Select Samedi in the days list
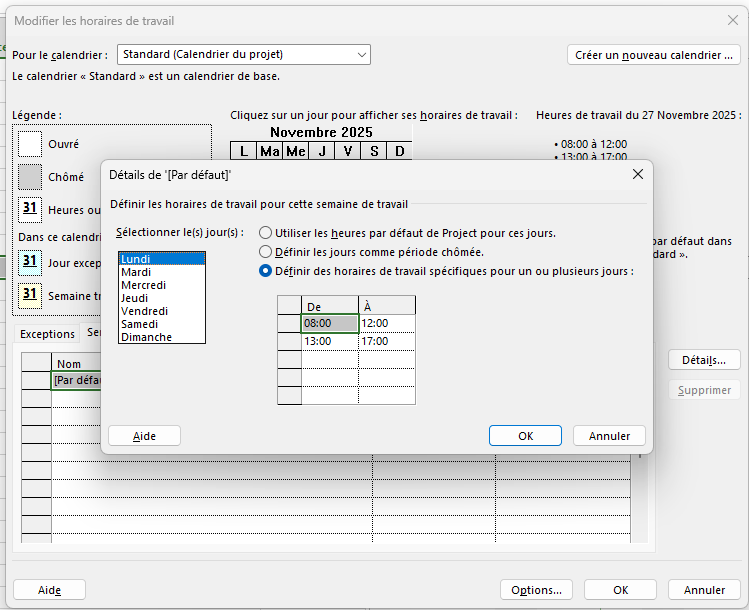Screen dimensions: 749x610 (x=160, y=324)
